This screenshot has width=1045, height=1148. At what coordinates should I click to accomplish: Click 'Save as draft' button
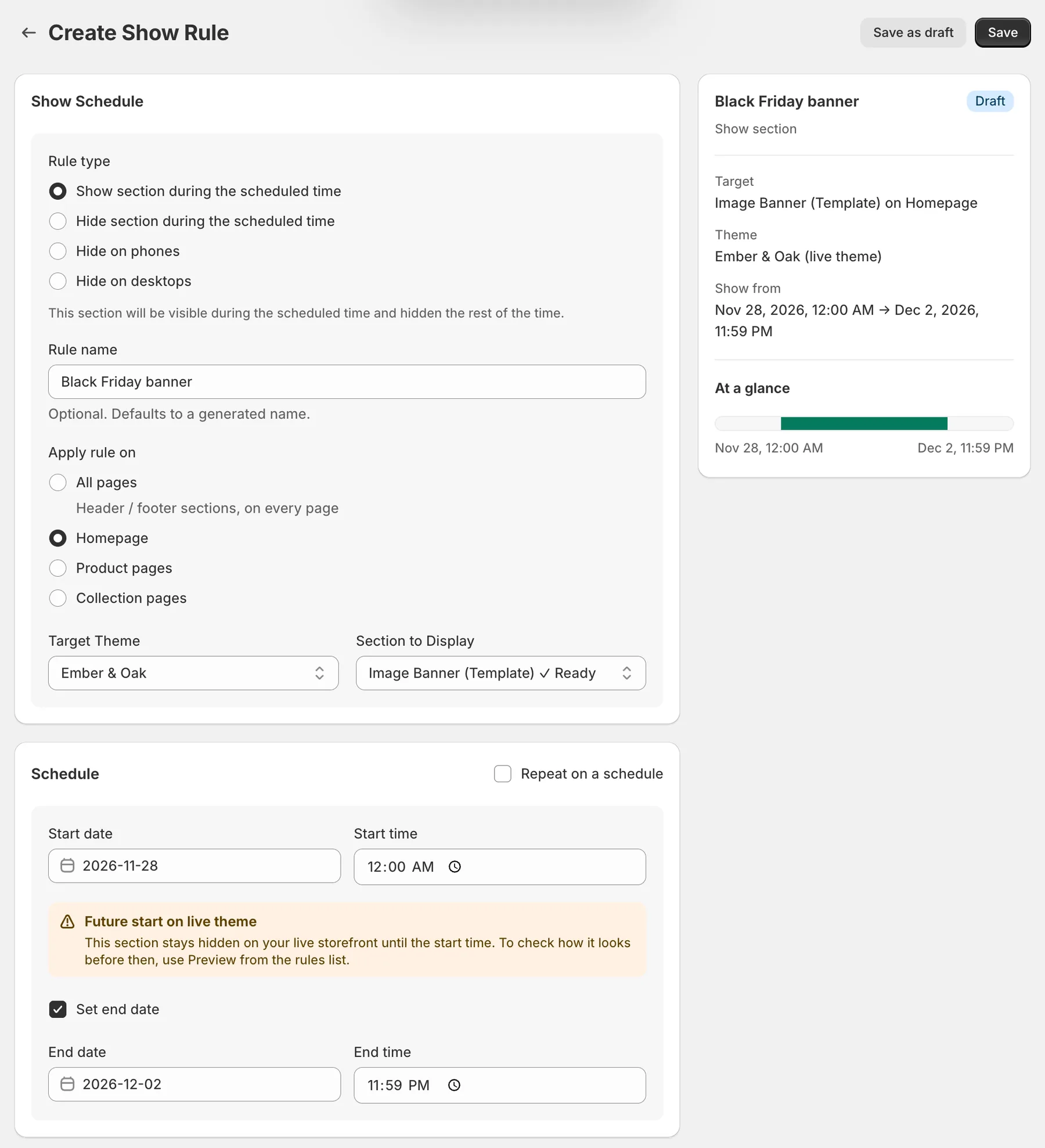pyautogui.click(x=913, y=33)
